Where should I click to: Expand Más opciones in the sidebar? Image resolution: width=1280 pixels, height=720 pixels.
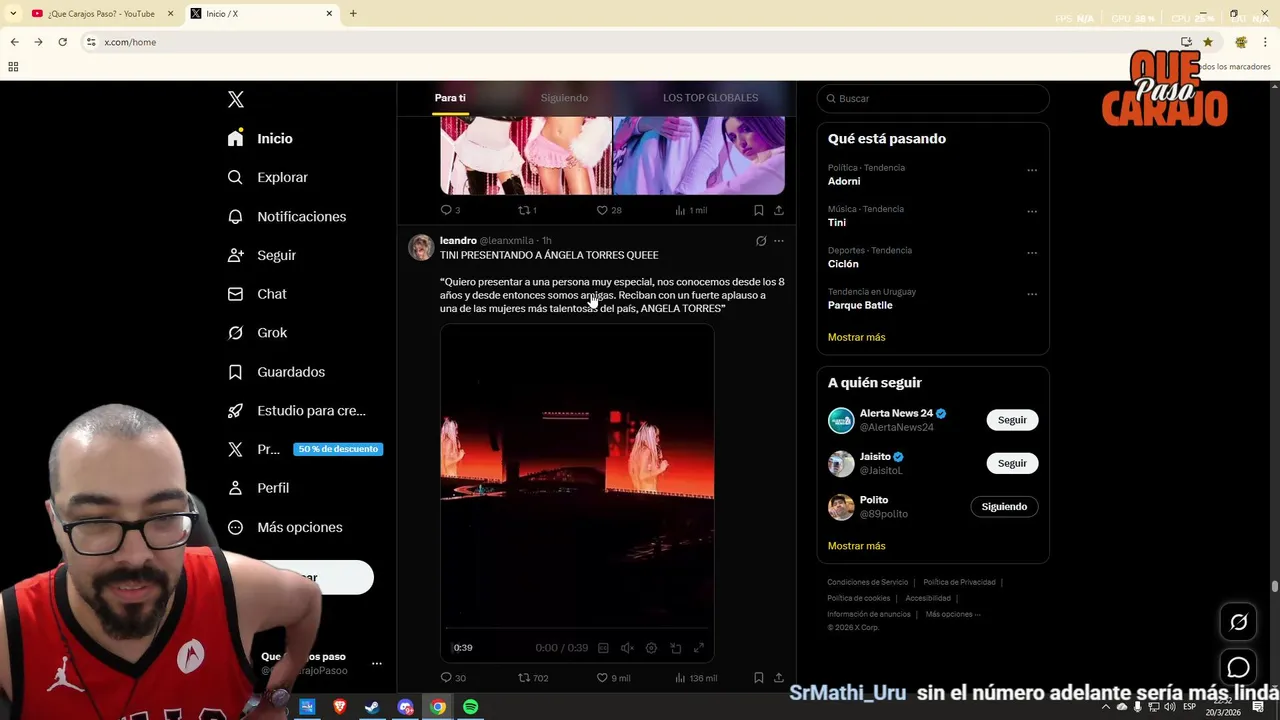click(x=285, y=527)
